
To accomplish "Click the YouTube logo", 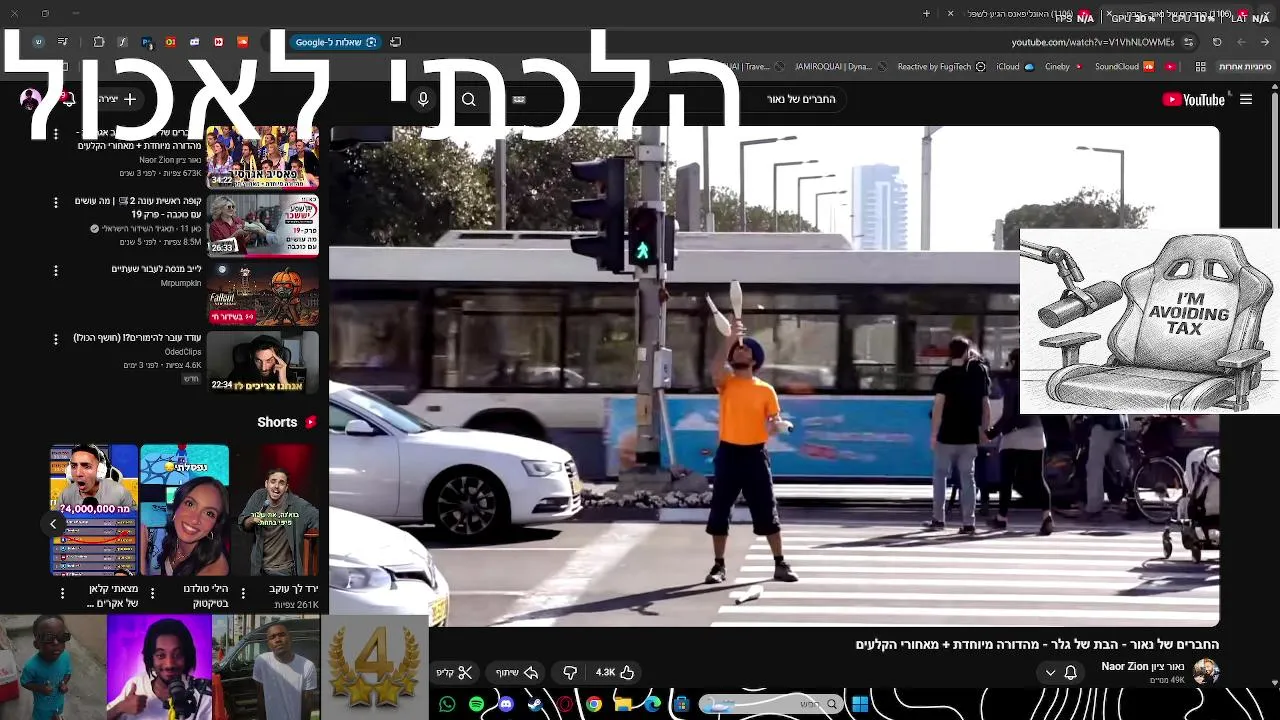I will click(x=1194, y=99).
